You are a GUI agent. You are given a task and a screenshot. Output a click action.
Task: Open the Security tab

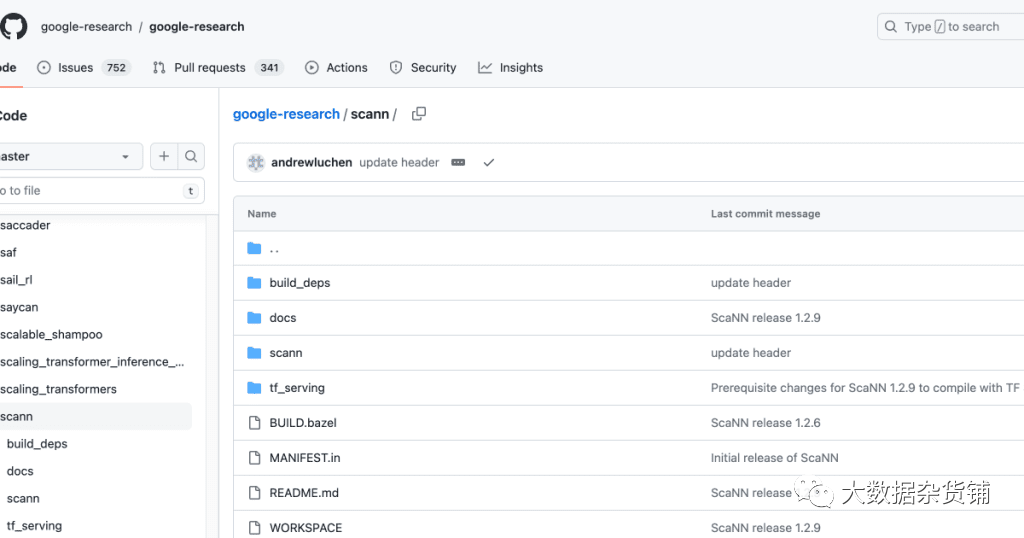423,68
